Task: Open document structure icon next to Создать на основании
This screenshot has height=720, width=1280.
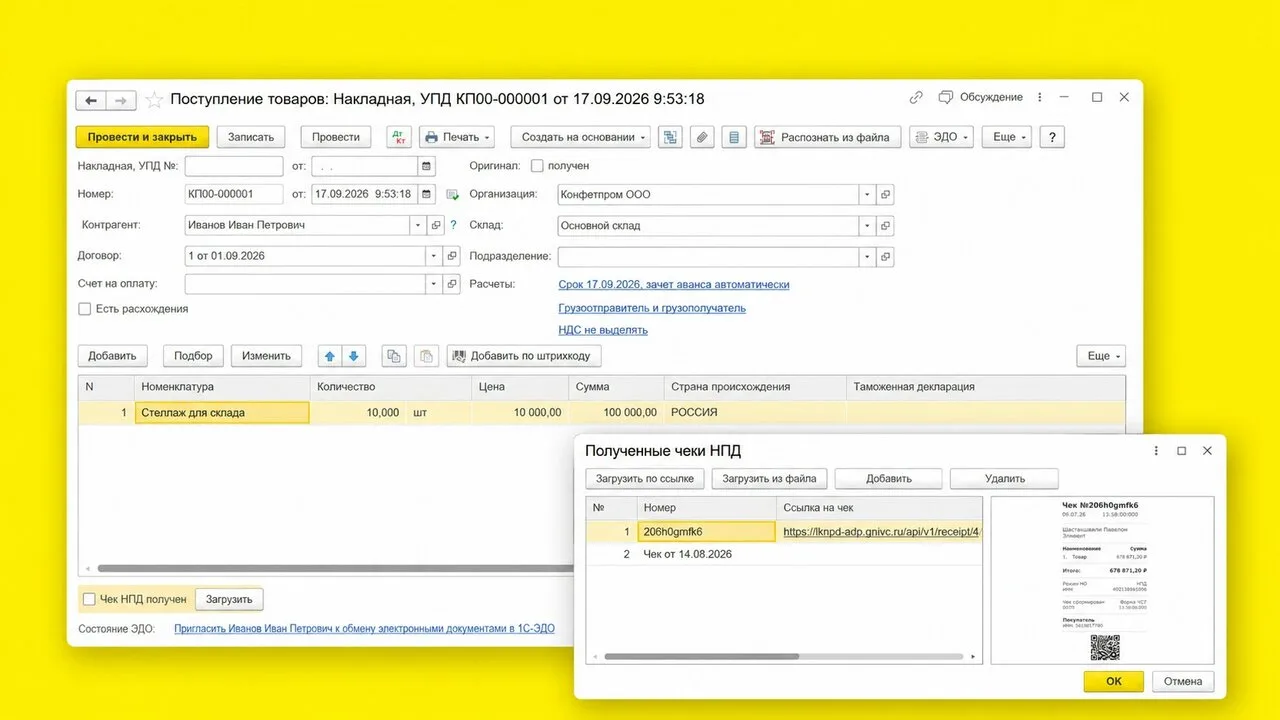Action: (670, 137)
